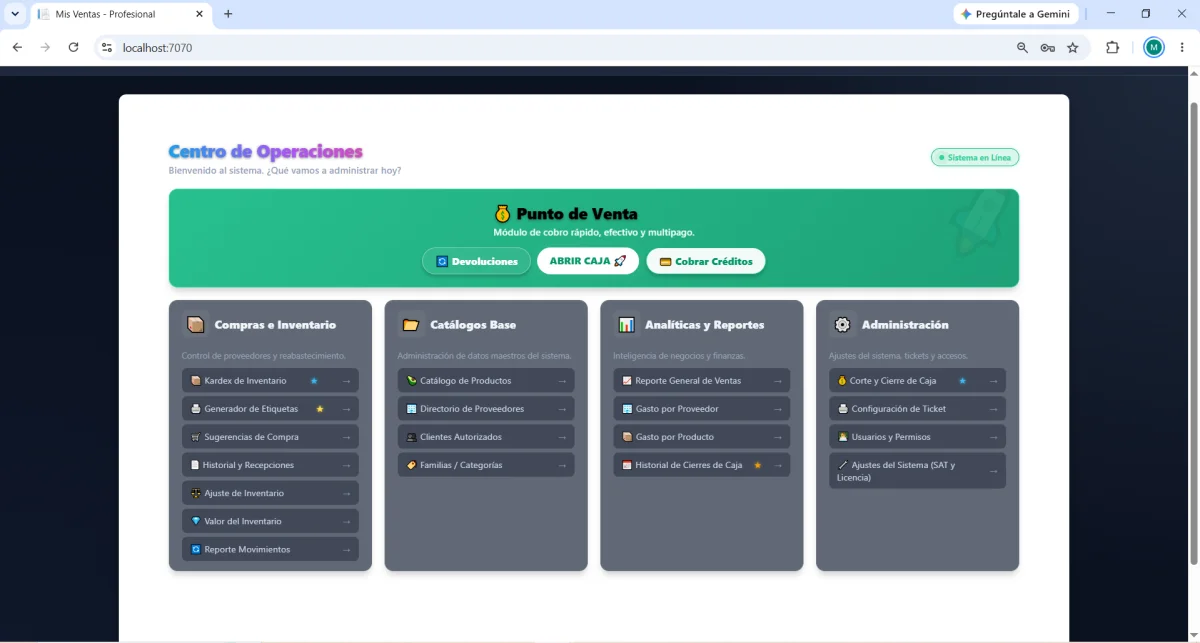Open the saved passwords key icon

click(1047, 47)
